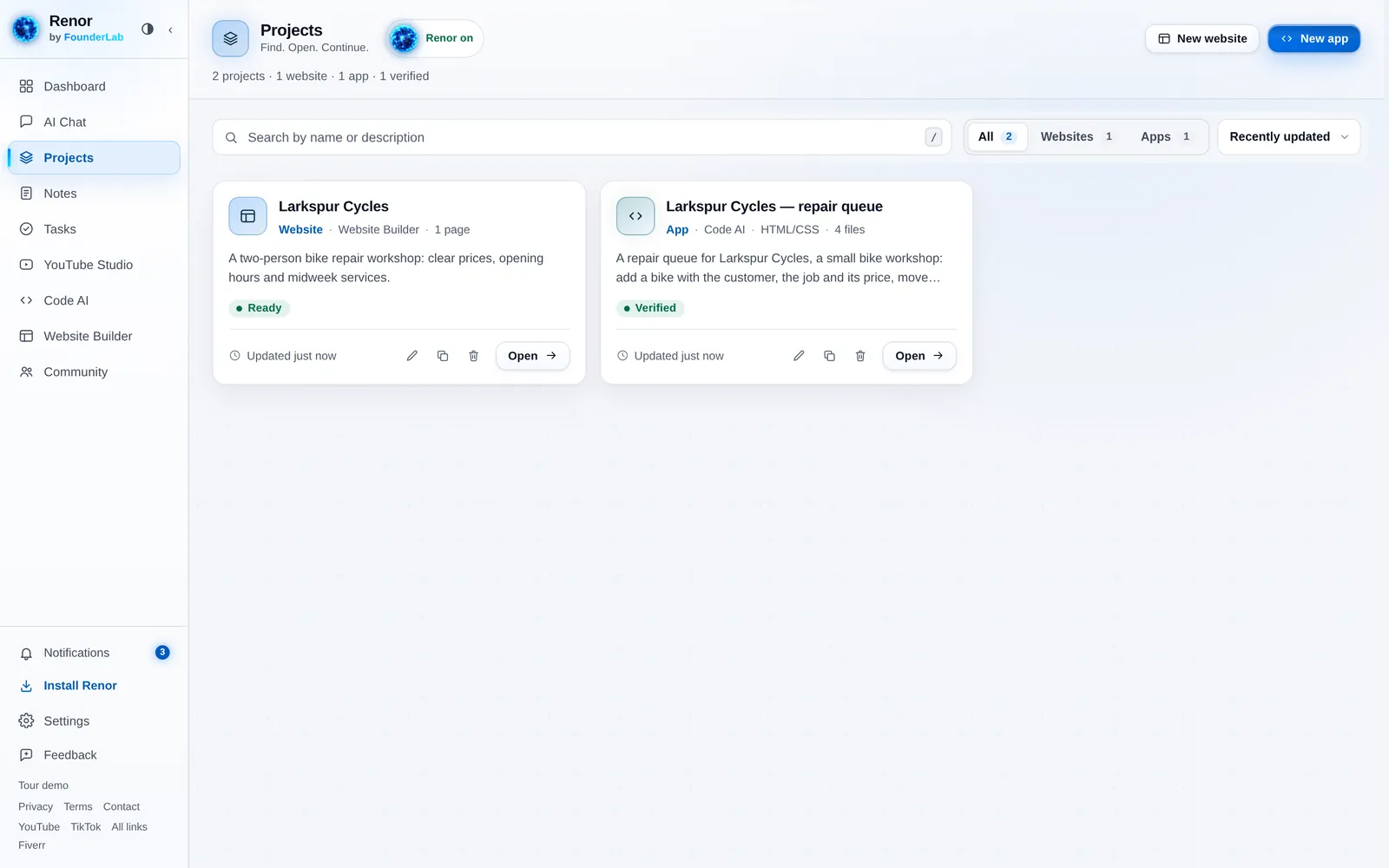
Task: Open the repair queue app project
Action: point(919,356)
